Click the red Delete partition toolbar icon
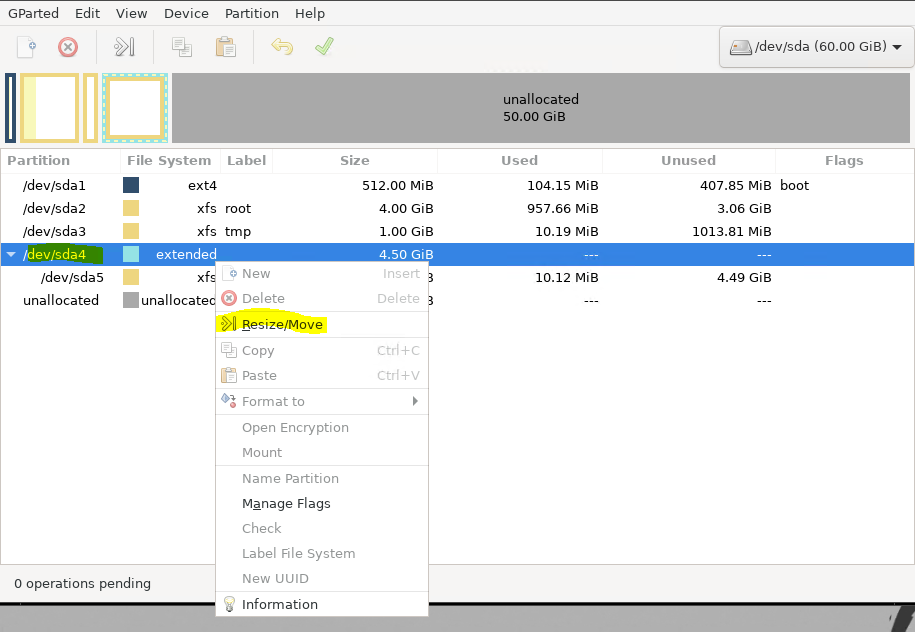 [x=68, y=47]
